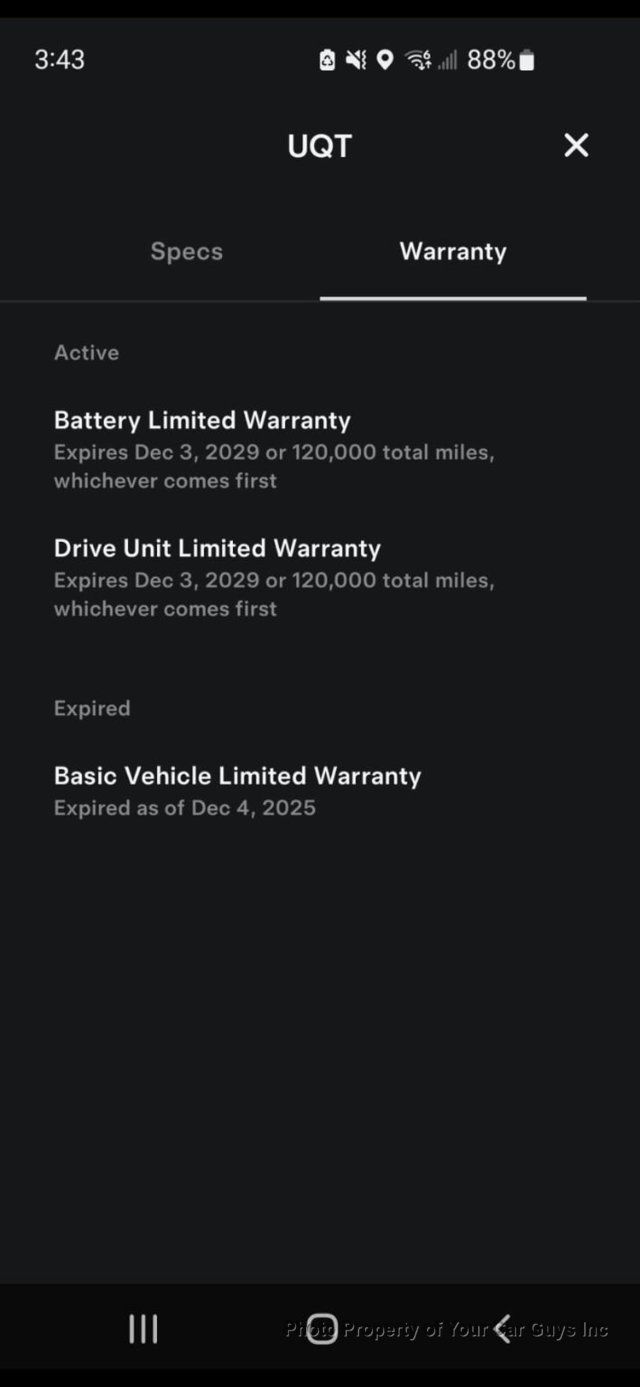Tap the battery saver status icon
Image resolution: width=640 pixels, height=1387 pixels.
[326, 60]
